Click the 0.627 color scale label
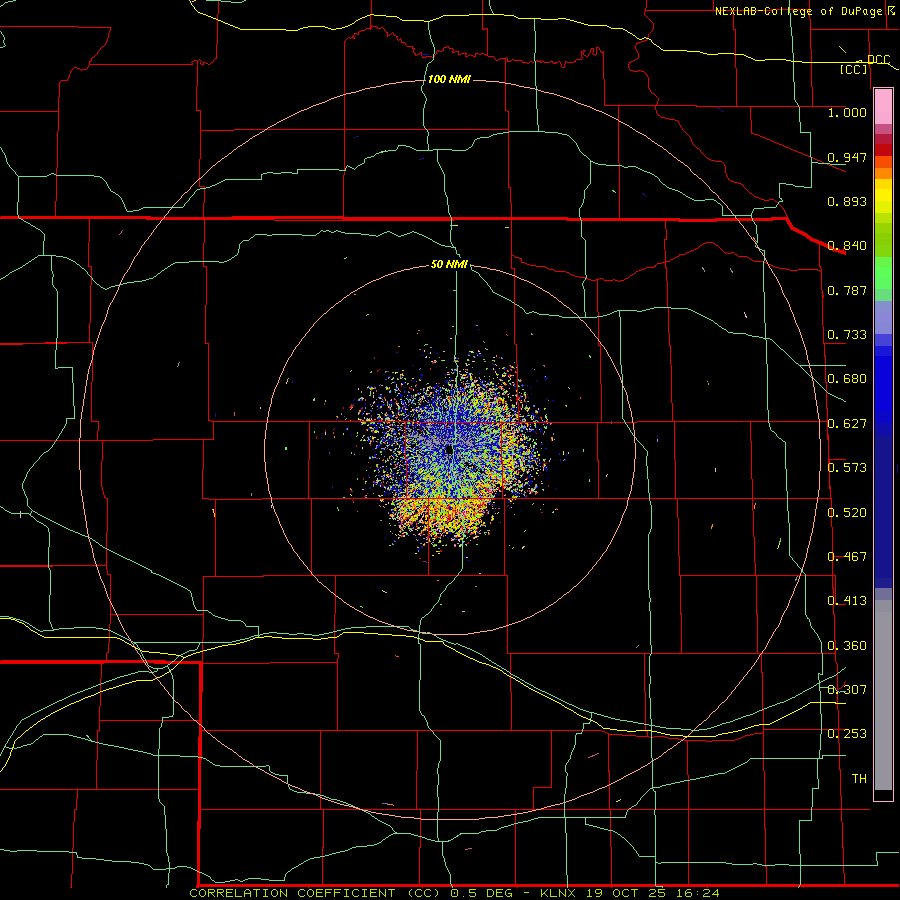The image size is (900, 900). (x=847, y=424)
